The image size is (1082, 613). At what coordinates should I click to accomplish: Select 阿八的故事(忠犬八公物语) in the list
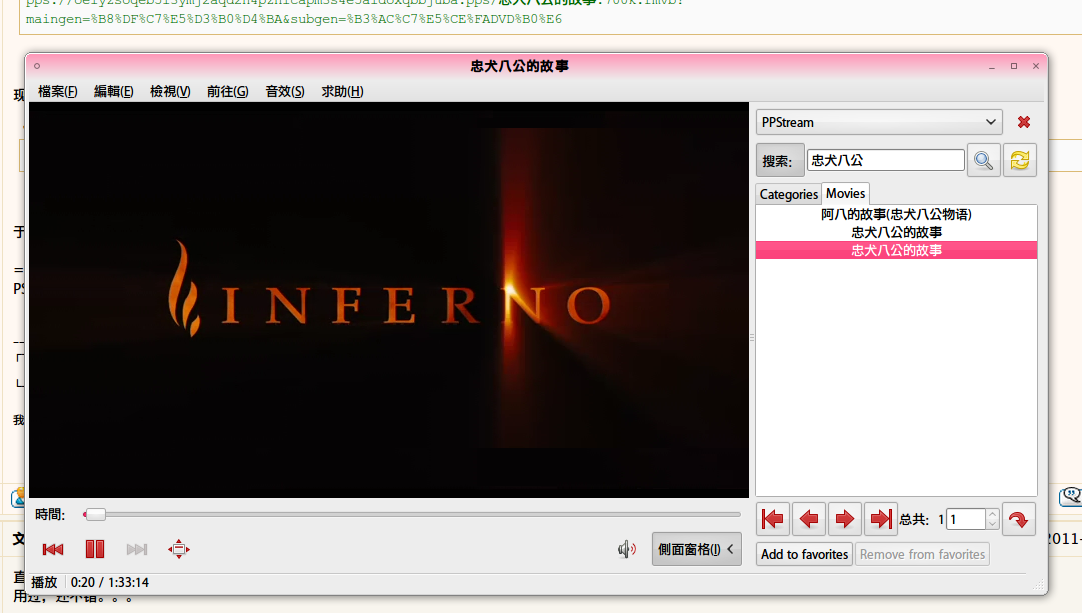click(x=896, y=215)
